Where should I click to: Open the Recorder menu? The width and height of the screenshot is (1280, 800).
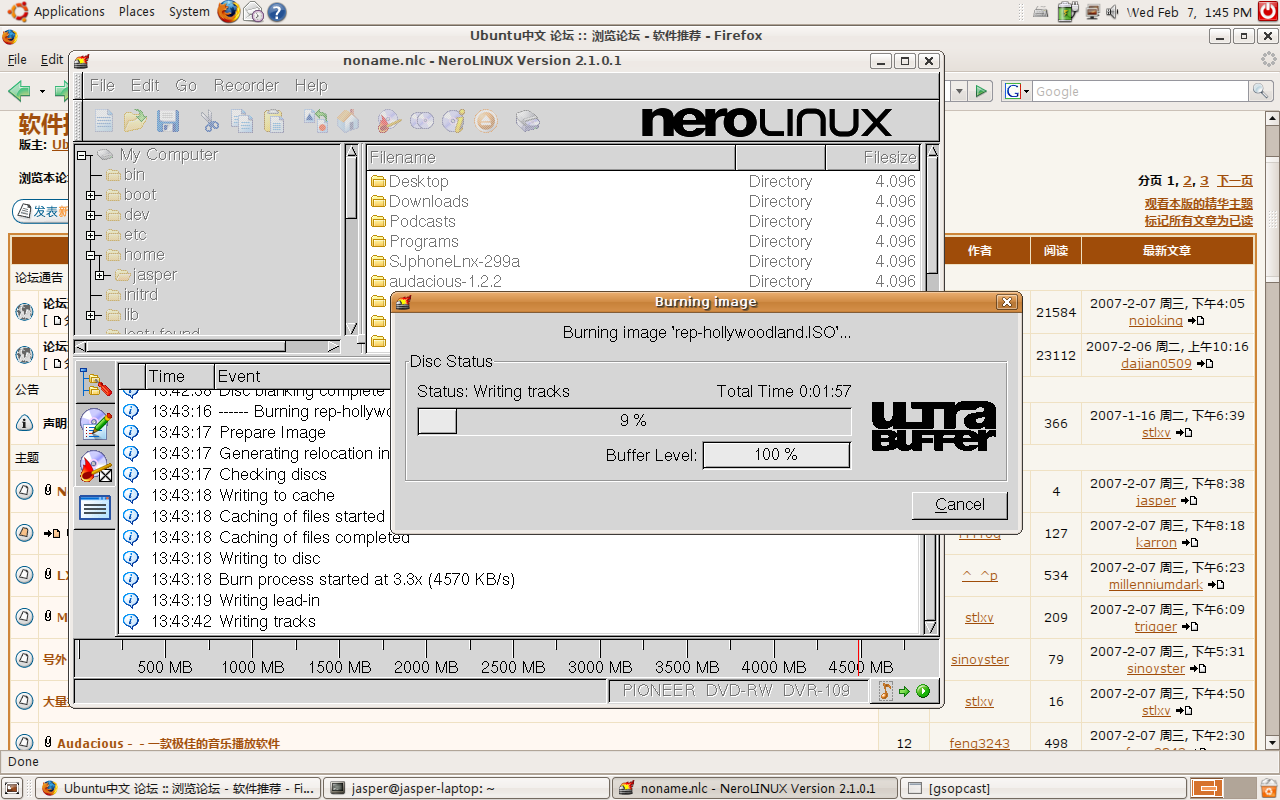(x=246, y=85)
